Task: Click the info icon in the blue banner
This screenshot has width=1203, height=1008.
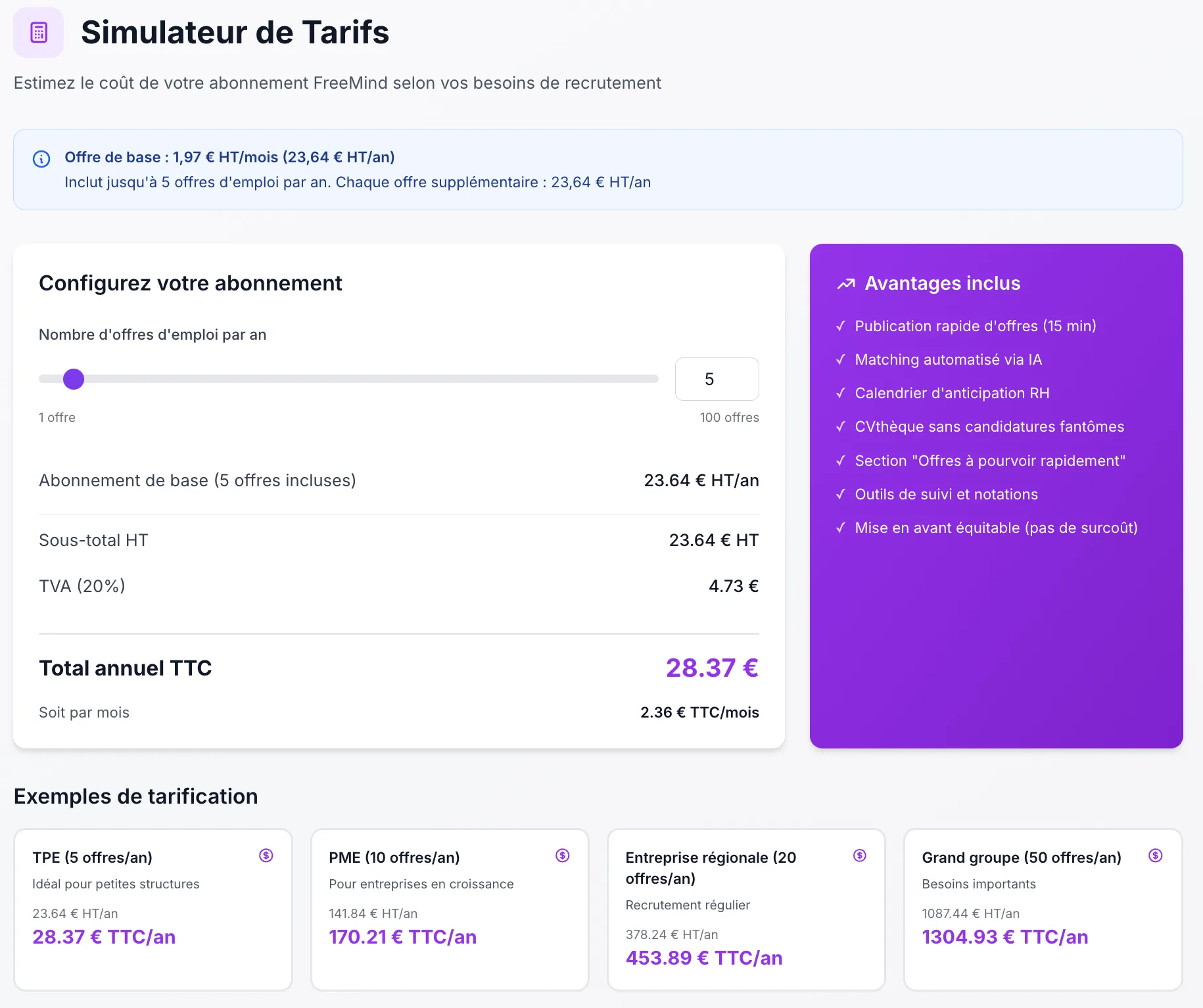Action: tap(41, 159)
